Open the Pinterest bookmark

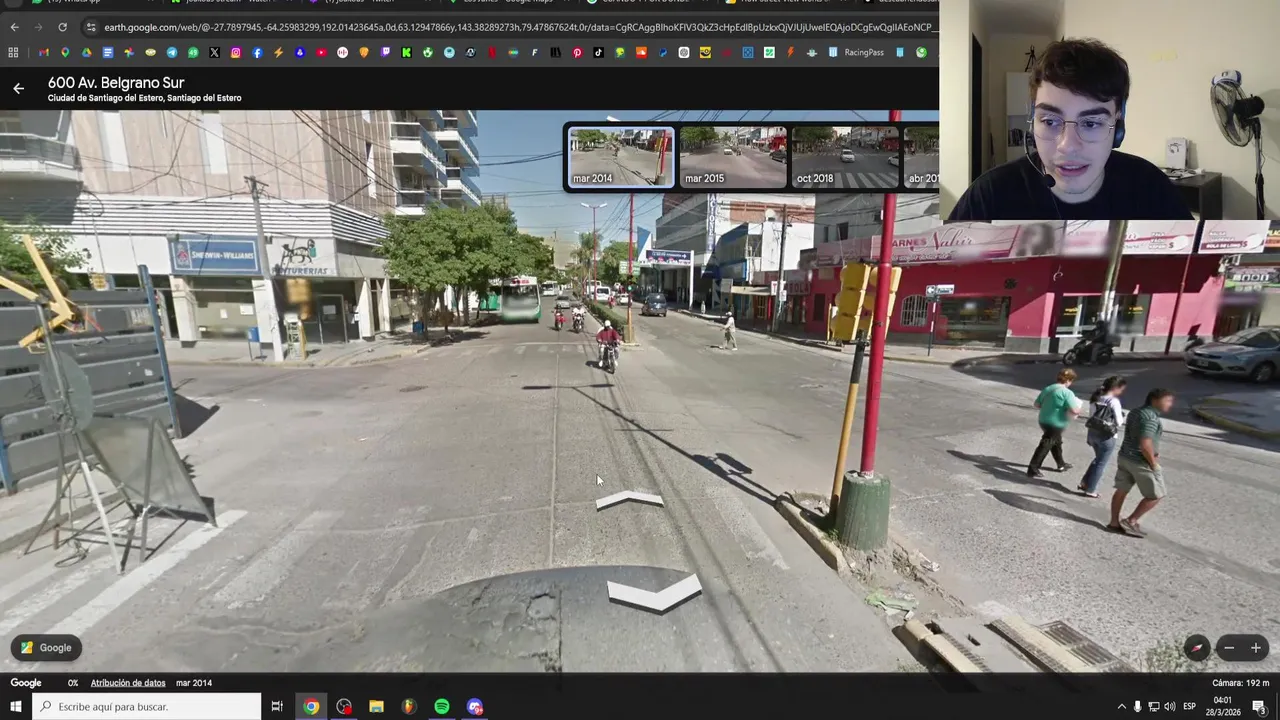pyautogui.click(x=577, y=52)
